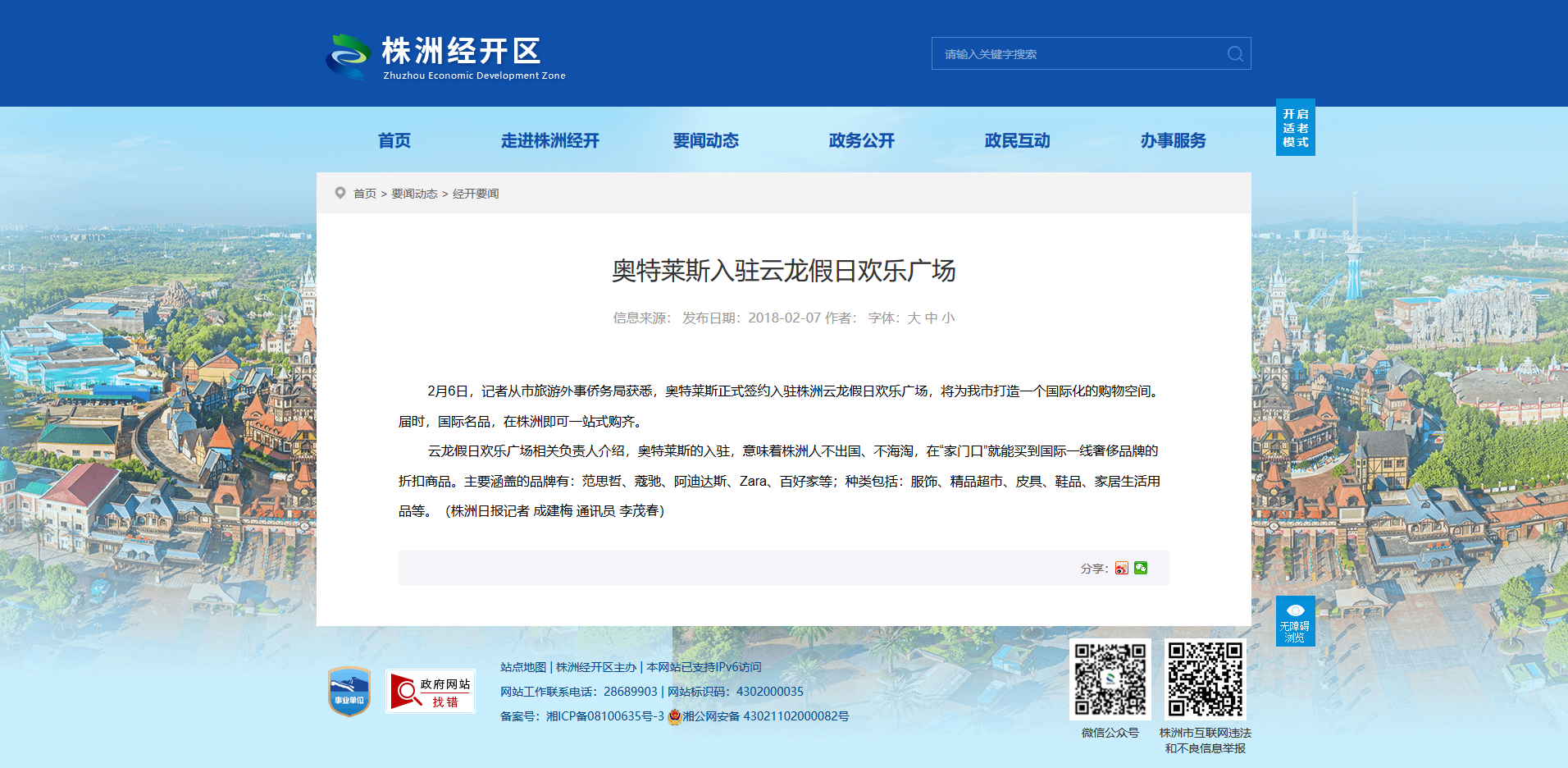Toggle 无障碍浏览 accessibility browsing
Viewport: 1568px width, 768px height.
pos(1296,621)
